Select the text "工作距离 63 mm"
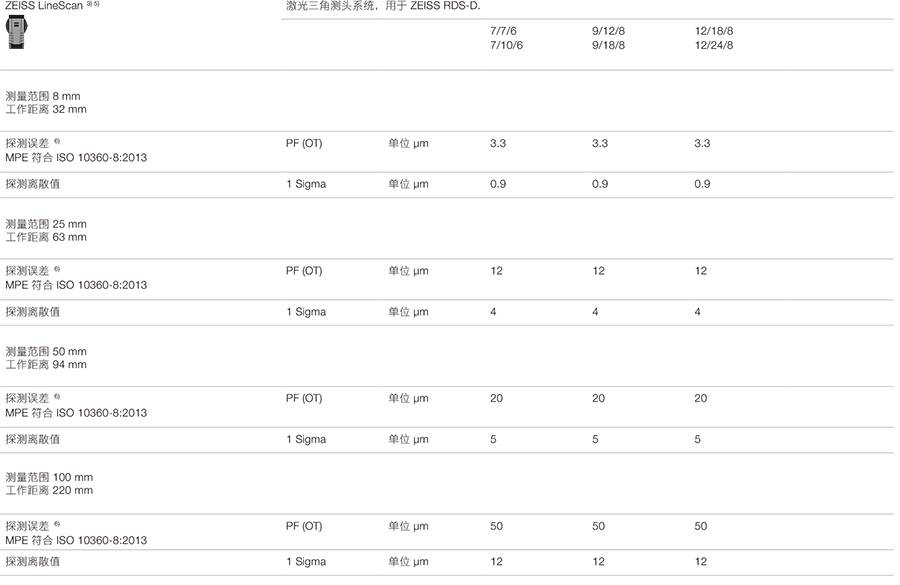This screenshot has height=585, width=900. click(x=46, y=237)
